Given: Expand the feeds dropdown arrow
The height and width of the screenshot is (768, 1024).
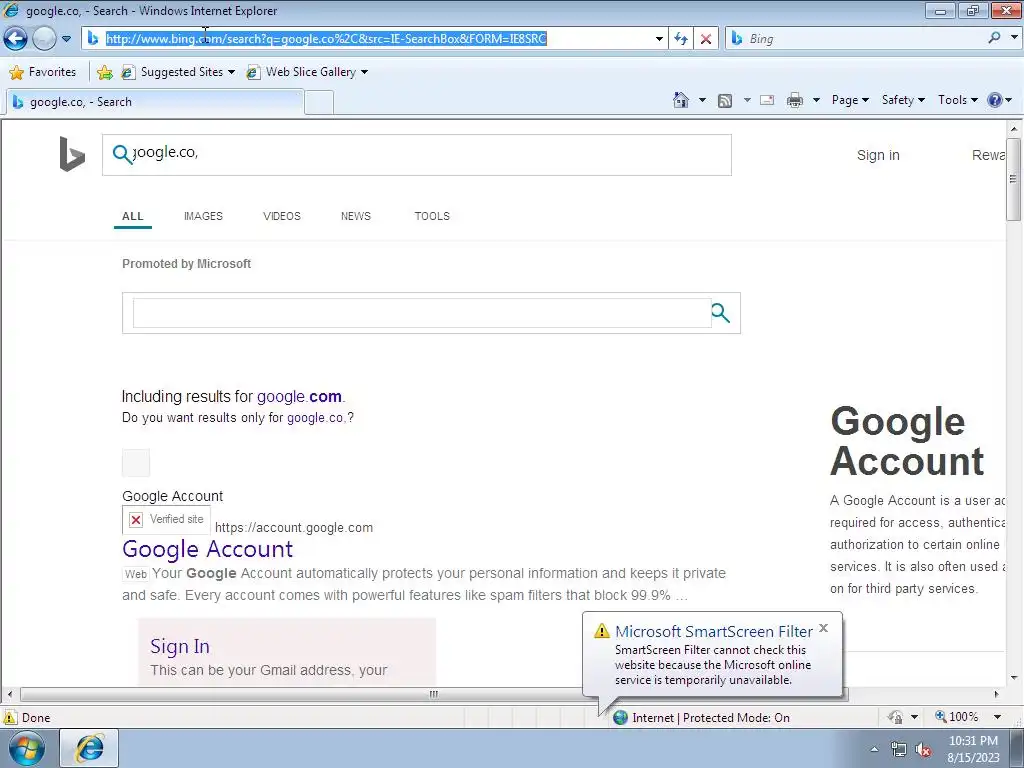Looking at the screenshot, I should 747,100.
